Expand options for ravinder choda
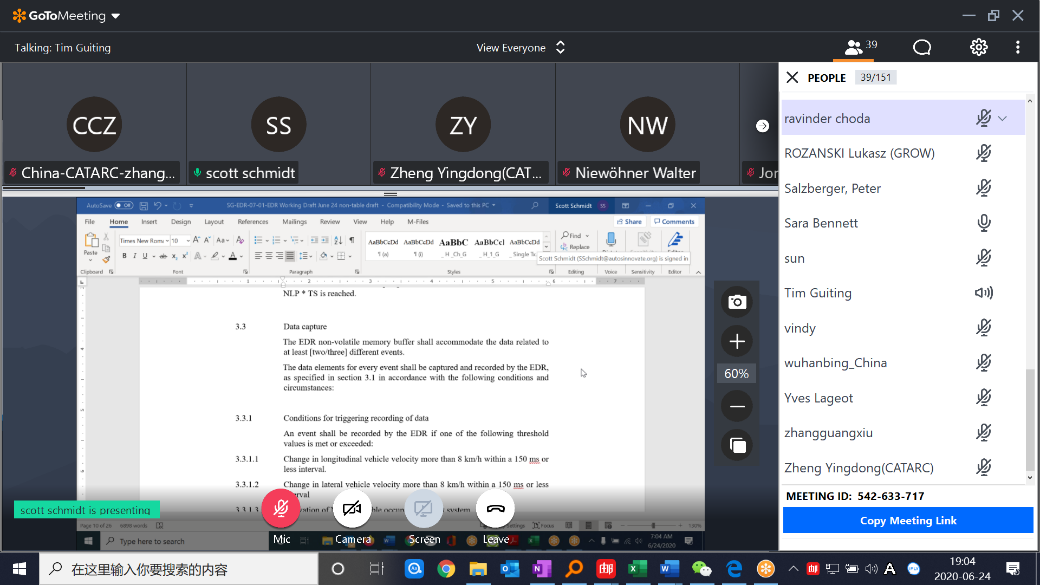 pos(1003,118)
